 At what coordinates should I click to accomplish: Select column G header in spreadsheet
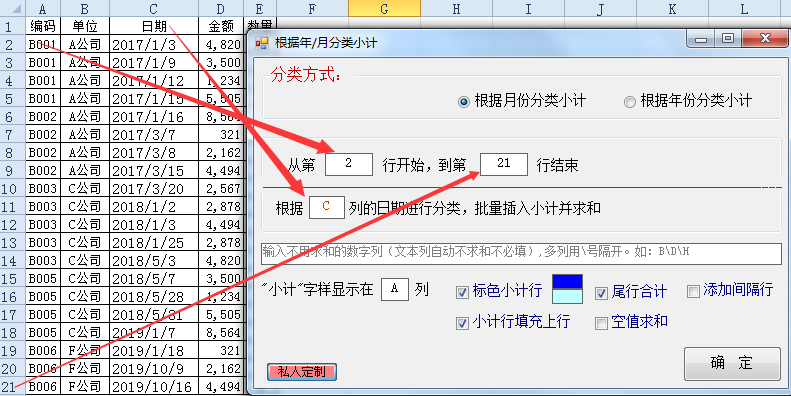click(384, 8)
